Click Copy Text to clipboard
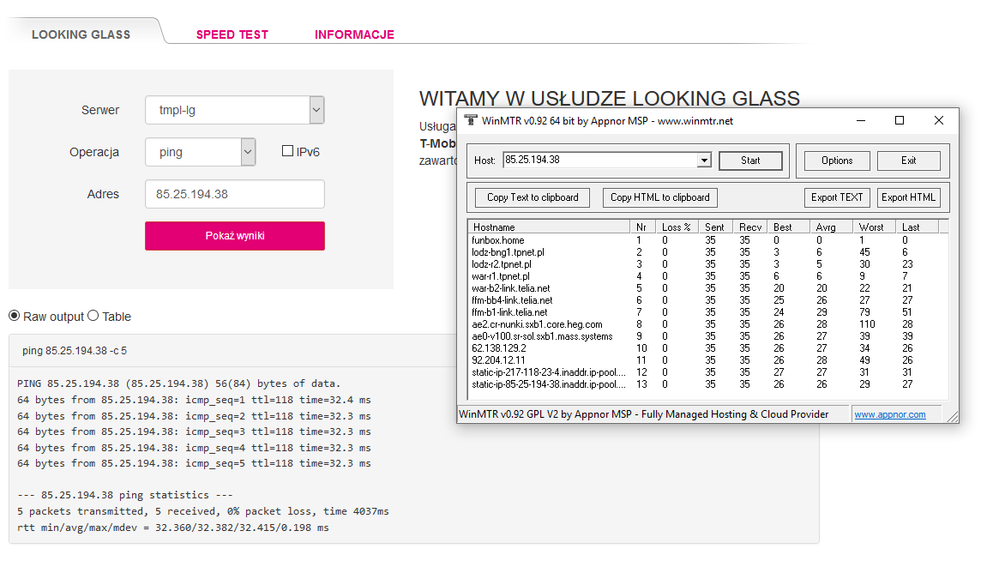This screenshot has width=999, height=562. point(532,197)
